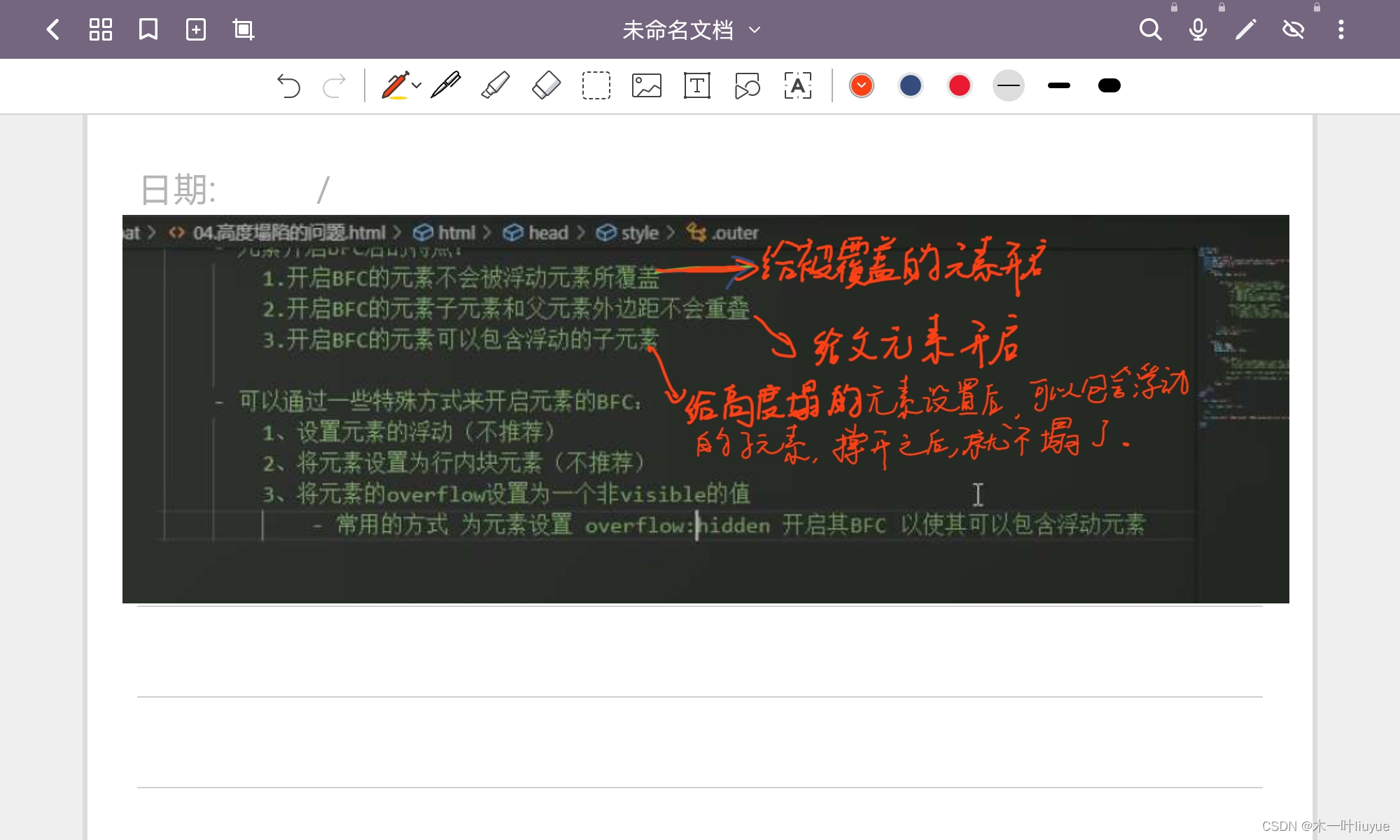
Task: Insert a text box
Action: click(697, 85)
